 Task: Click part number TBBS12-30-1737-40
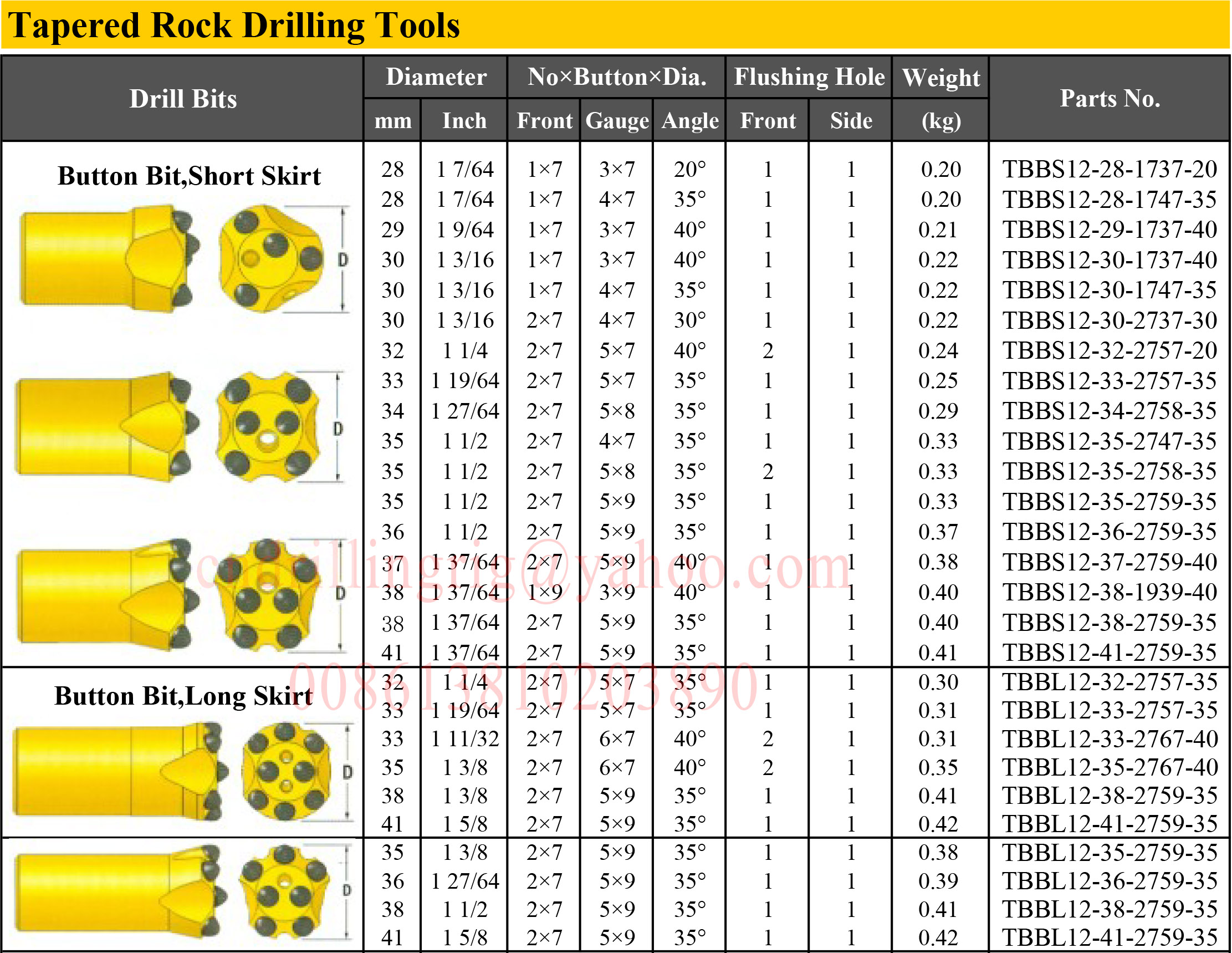click(1109, 260)
